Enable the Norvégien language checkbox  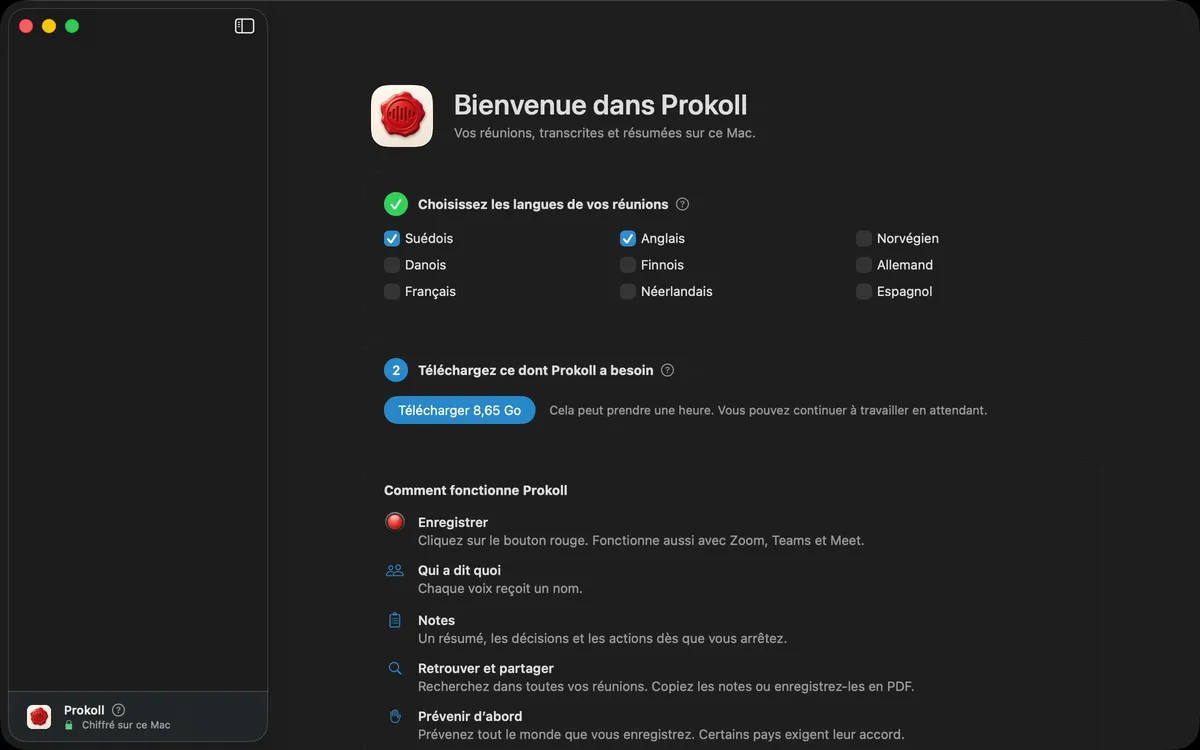coord(864,239)
